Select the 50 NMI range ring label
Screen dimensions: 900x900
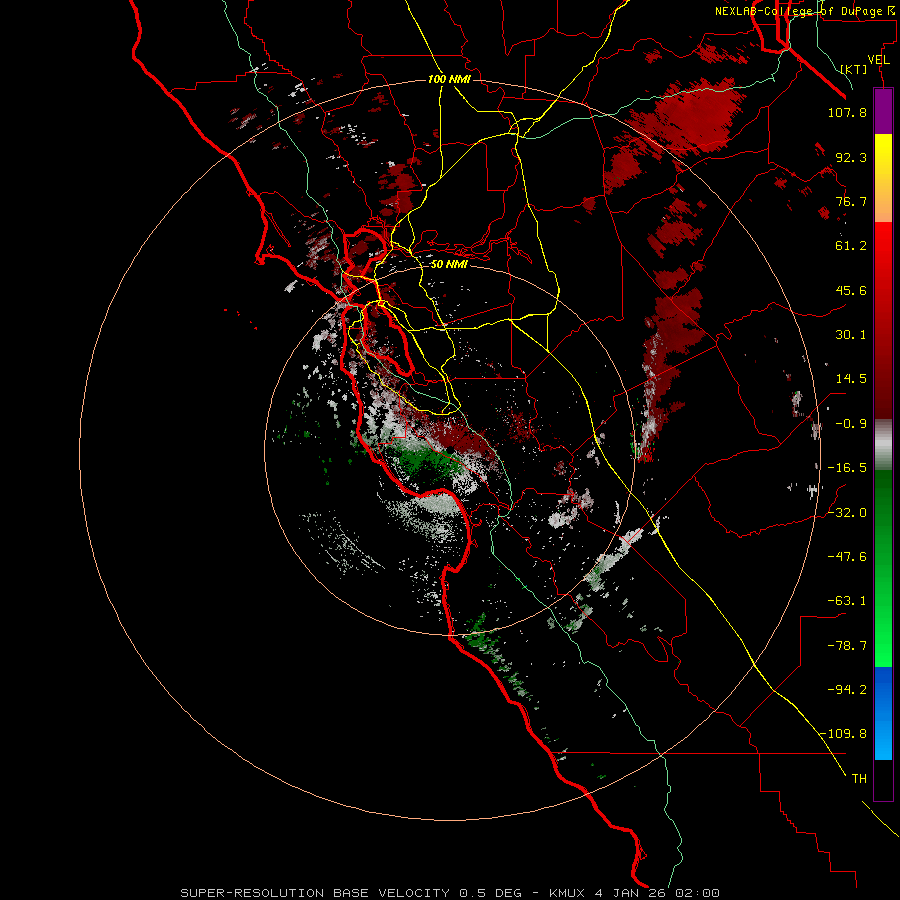[x=449, y=264]
